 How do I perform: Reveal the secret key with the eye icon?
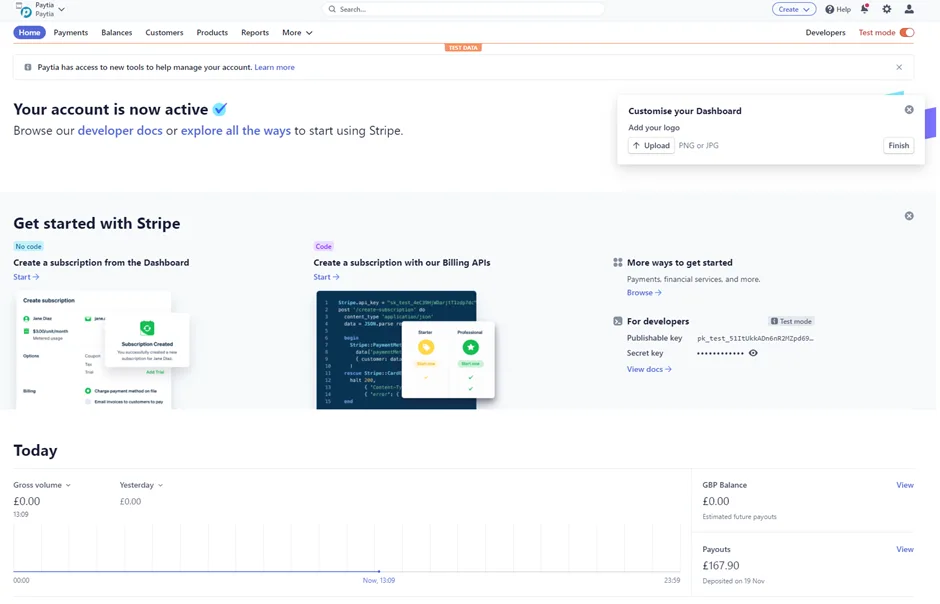tap(753, 353)
